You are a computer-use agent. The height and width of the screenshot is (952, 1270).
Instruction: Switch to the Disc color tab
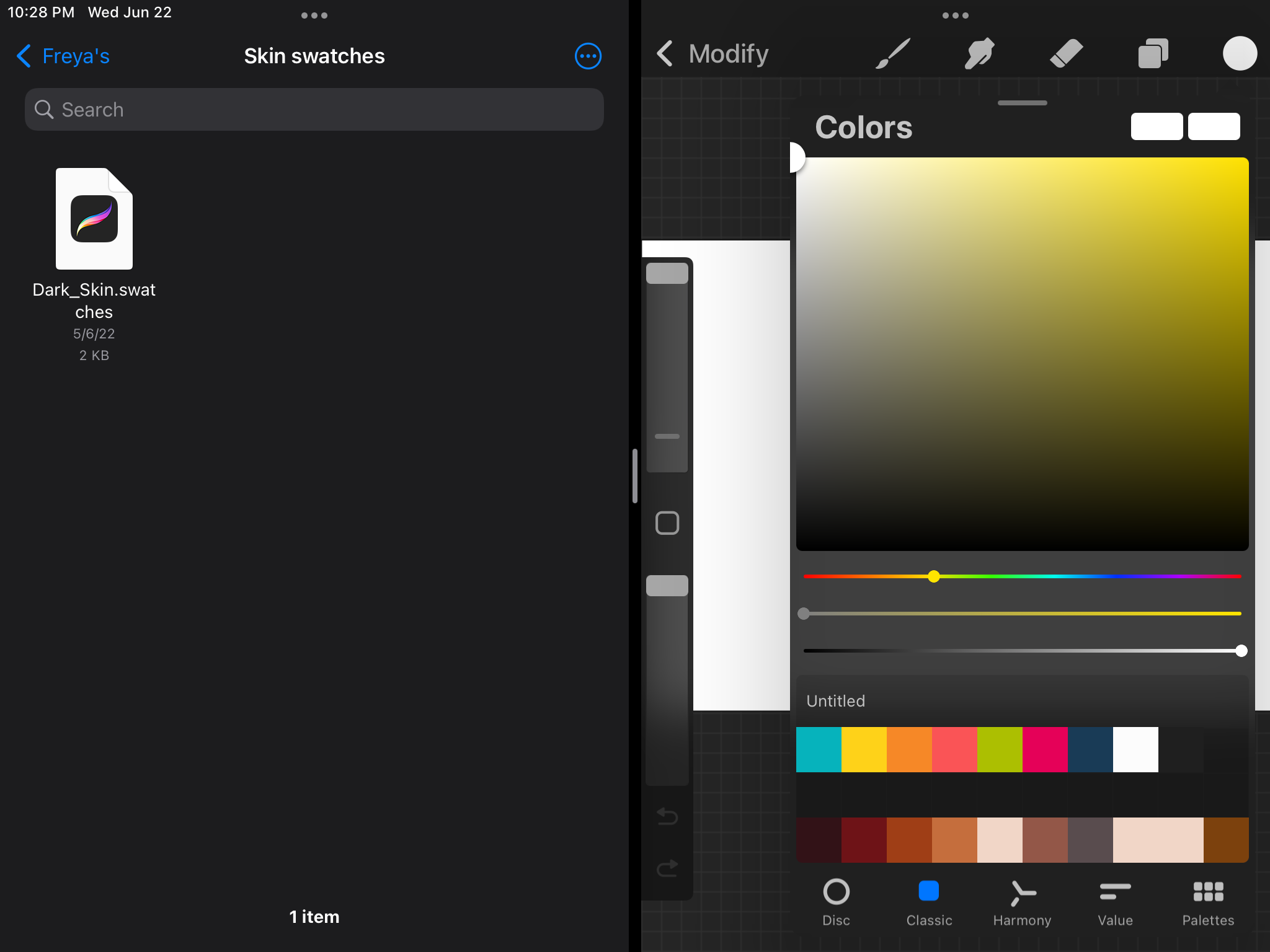(x=836, y=902)
